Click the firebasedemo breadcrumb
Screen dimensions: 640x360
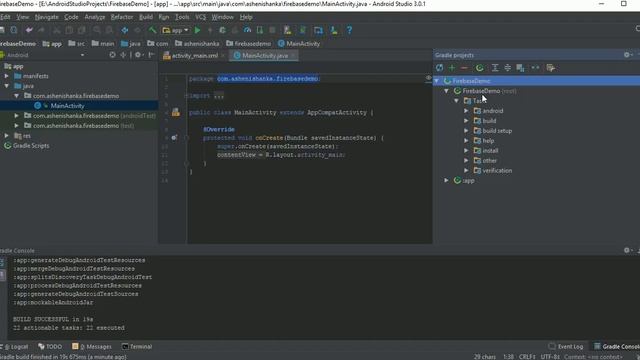tap(248, 44)
